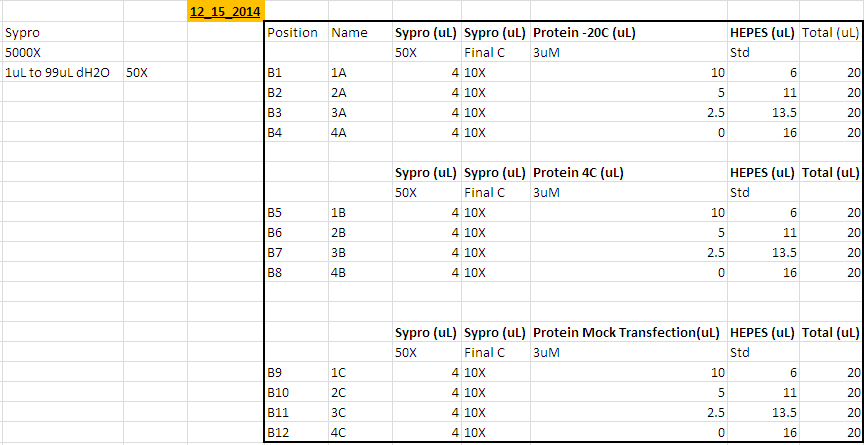Select the name cell 2C
Image resolution: width=864 pixels, height=445 pixels.
(x=339, y=392)
